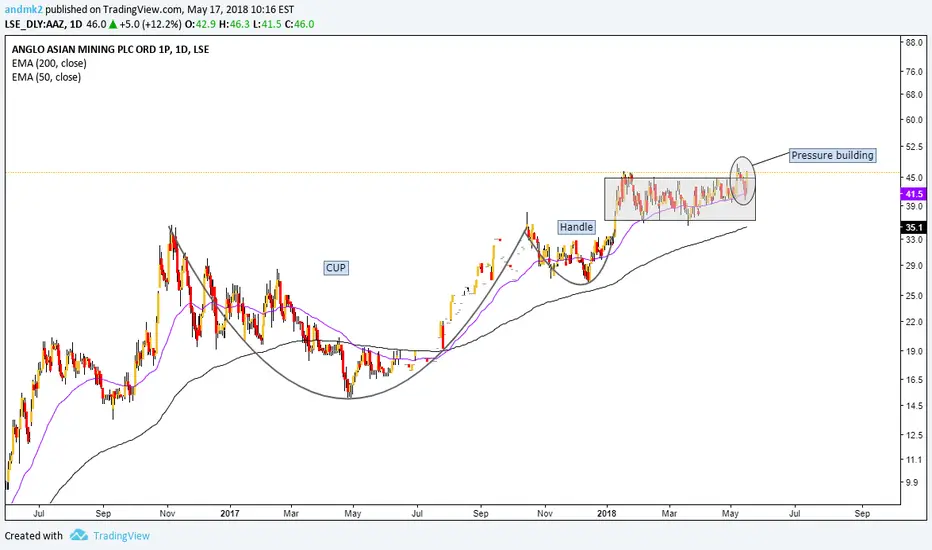Click the 60.0 price axis label

(x=914, y=120)
